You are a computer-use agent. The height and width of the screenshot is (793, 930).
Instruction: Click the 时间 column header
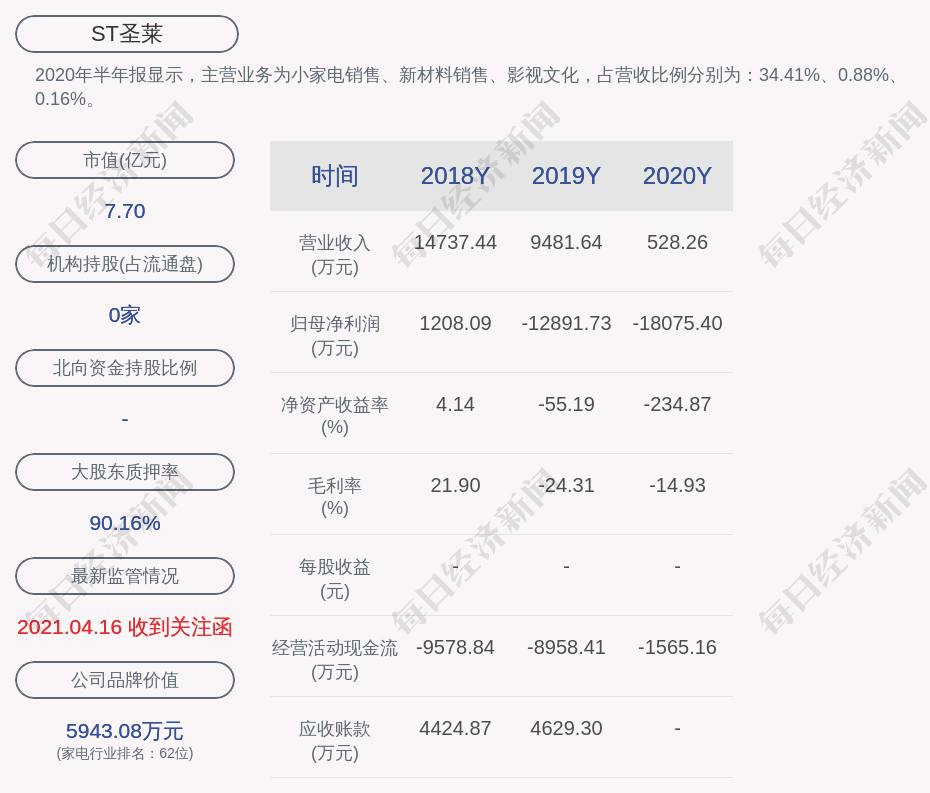[x=335, y=176]
